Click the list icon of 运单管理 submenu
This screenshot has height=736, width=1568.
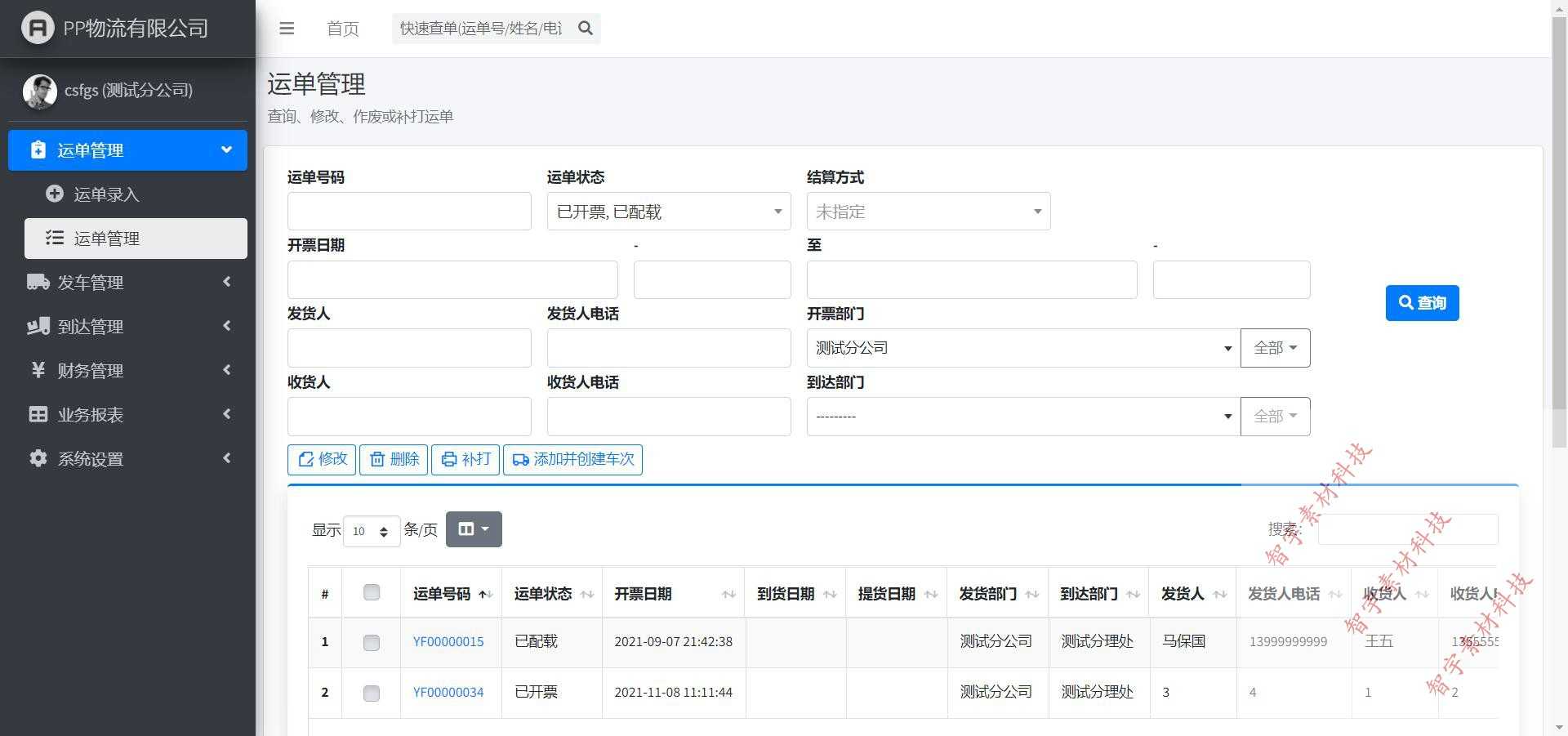coord(55,238)
